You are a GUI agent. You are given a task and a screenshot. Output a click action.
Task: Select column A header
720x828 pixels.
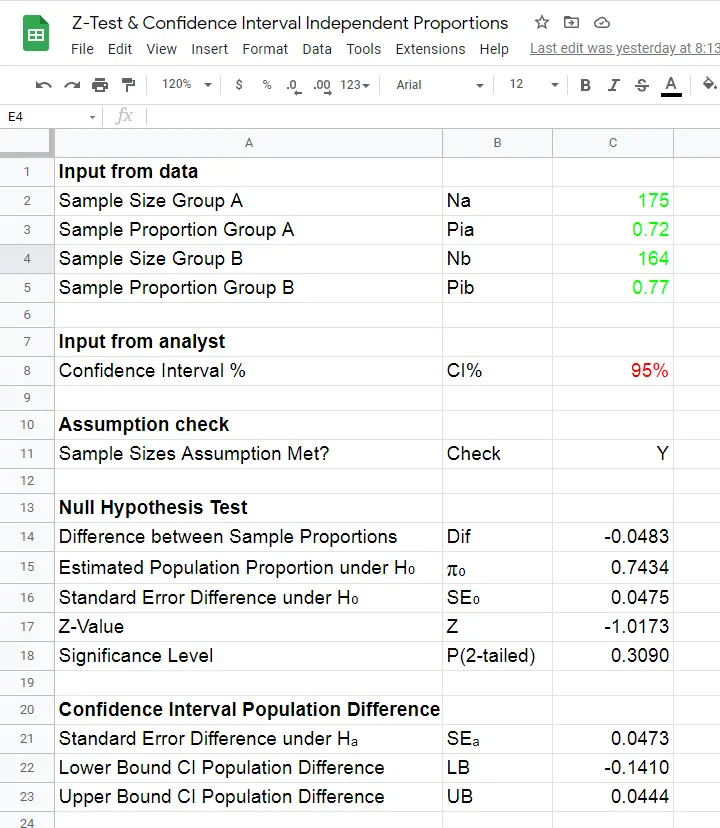249,143
